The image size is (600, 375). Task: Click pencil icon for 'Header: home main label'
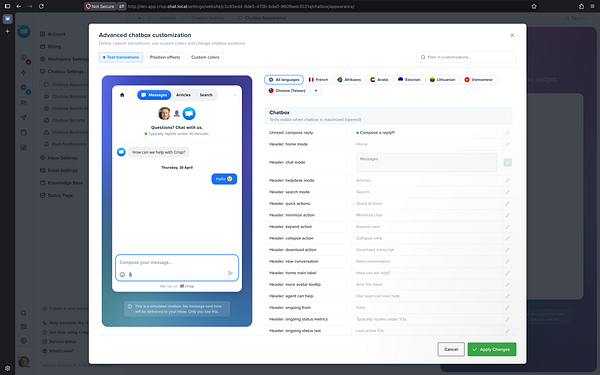pos(507,273)
